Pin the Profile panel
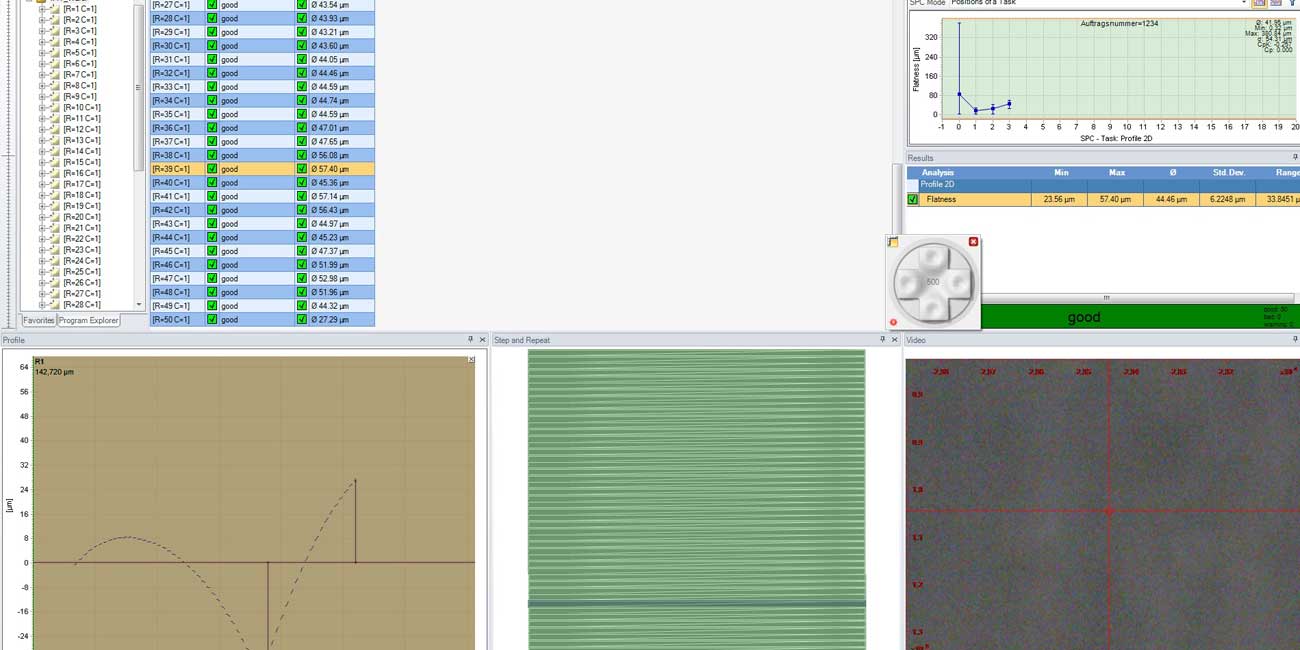Image resolution: width=1300 pixels, height=650 pixels. tap(471, 340)
